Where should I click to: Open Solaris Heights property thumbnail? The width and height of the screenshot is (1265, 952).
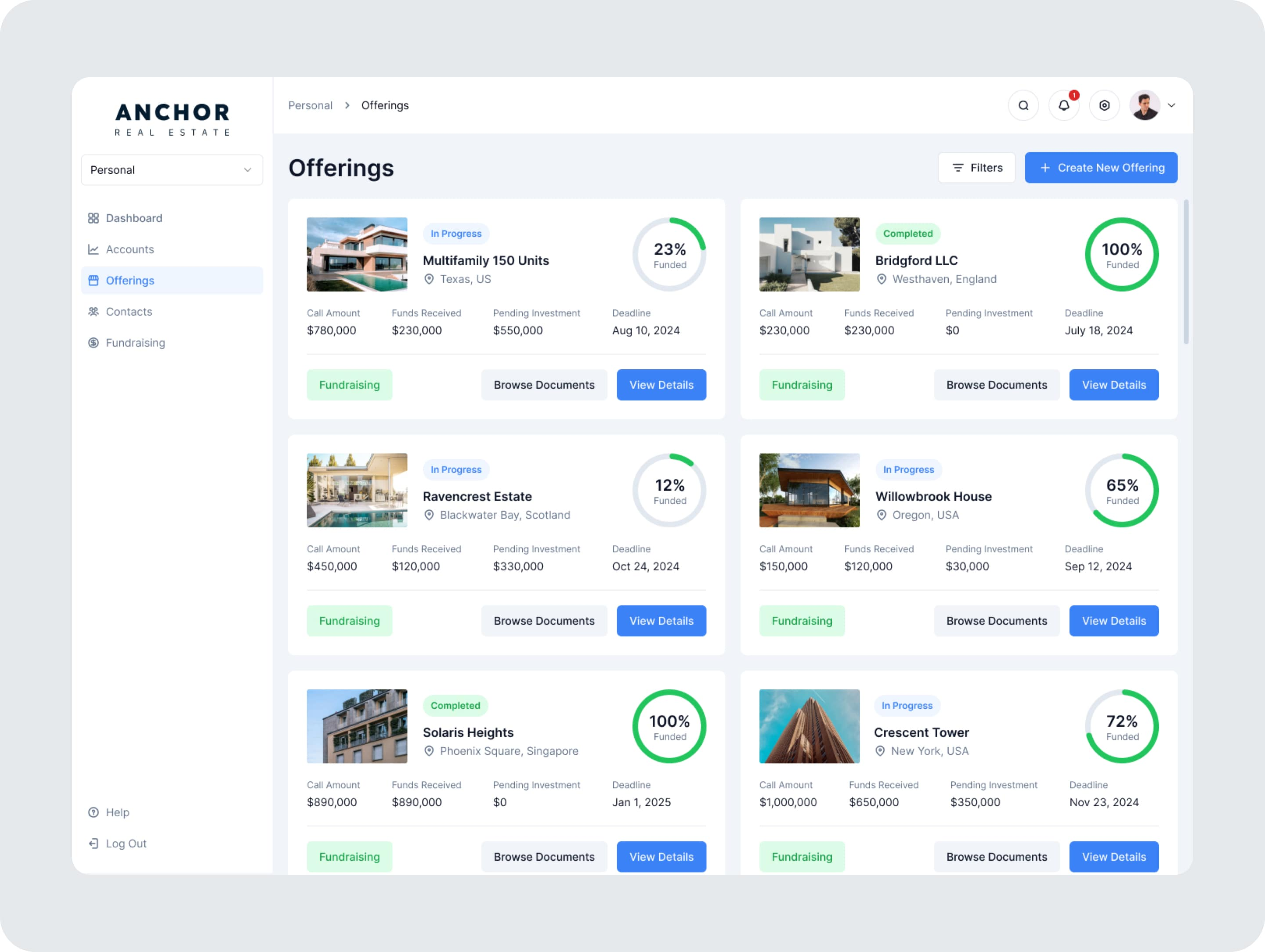click(x=357, y=726)
